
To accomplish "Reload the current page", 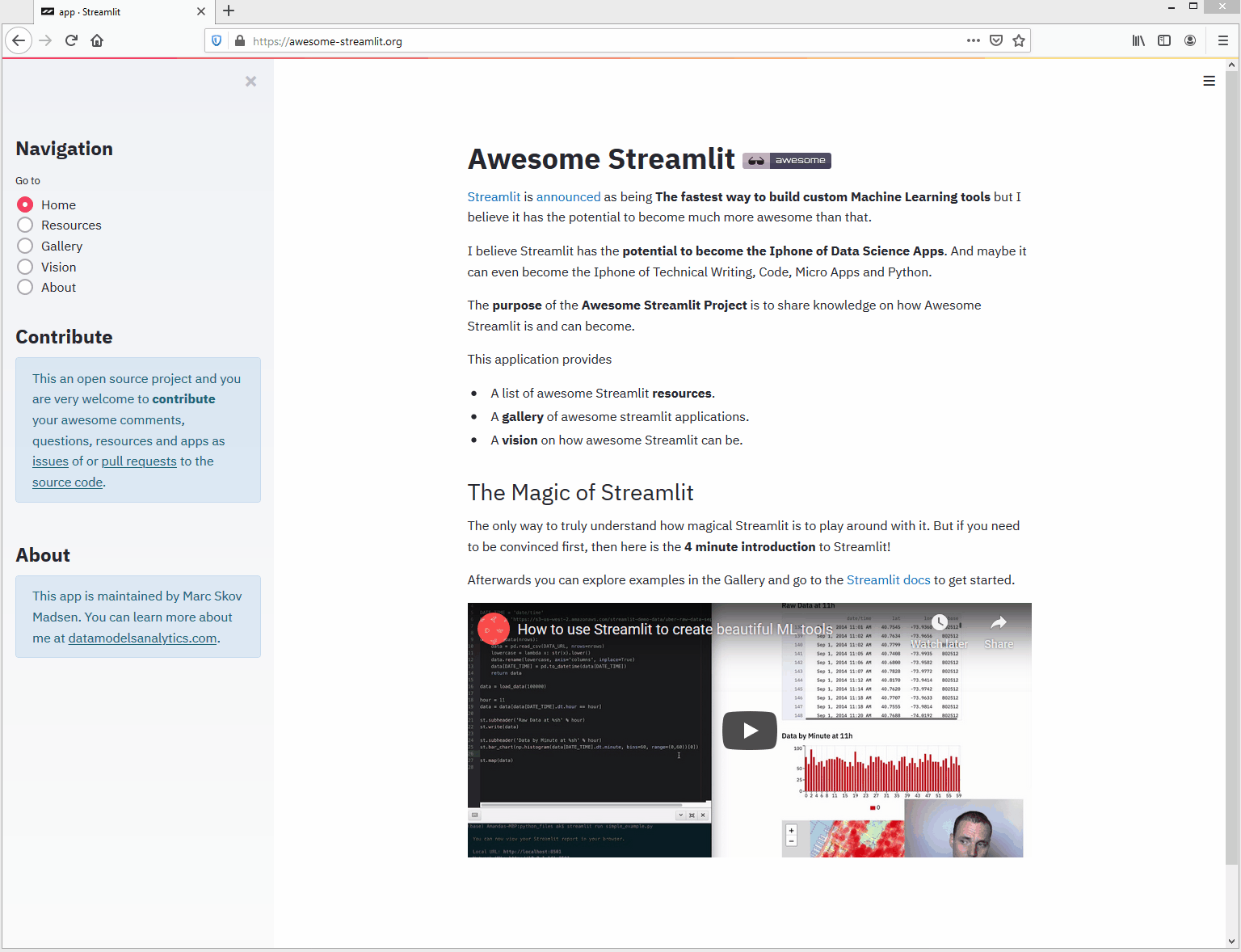I will (71, 40).
